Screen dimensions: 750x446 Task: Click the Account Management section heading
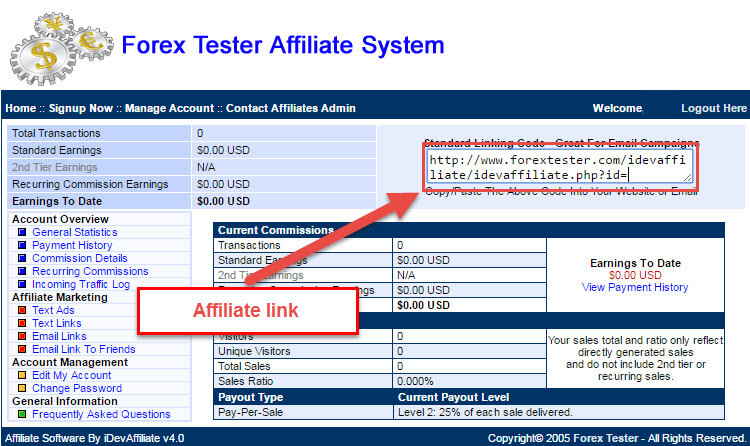70,362
